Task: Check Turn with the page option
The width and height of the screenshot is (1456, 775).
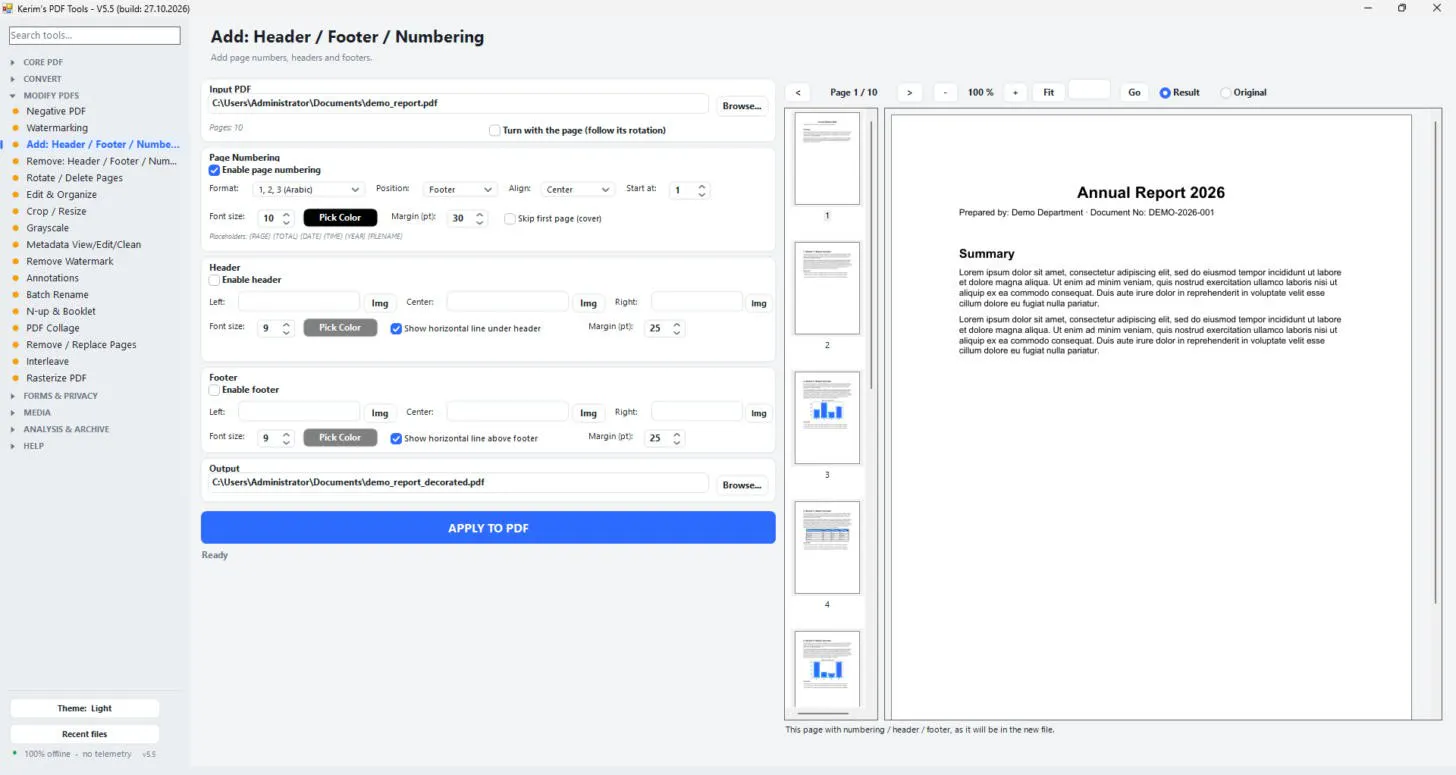Action: point(495,130)
